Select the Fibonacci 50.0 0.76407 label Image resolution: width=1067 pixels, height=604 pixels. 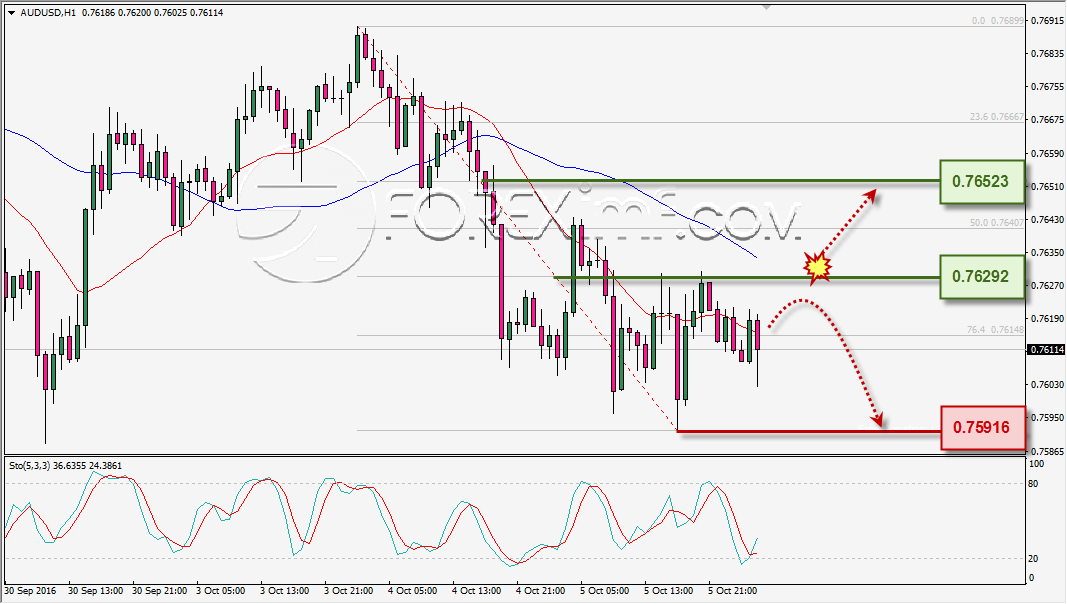996,222
